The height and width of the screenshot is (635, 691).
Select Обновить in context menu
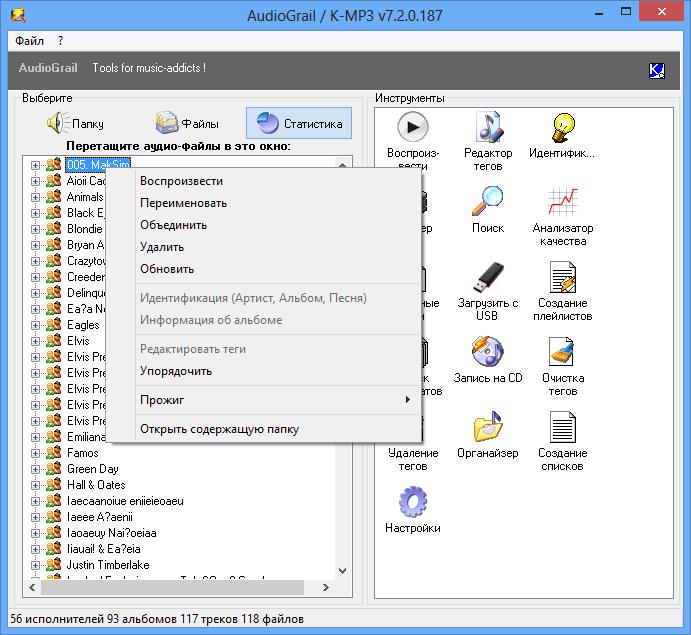click(263, 269)
